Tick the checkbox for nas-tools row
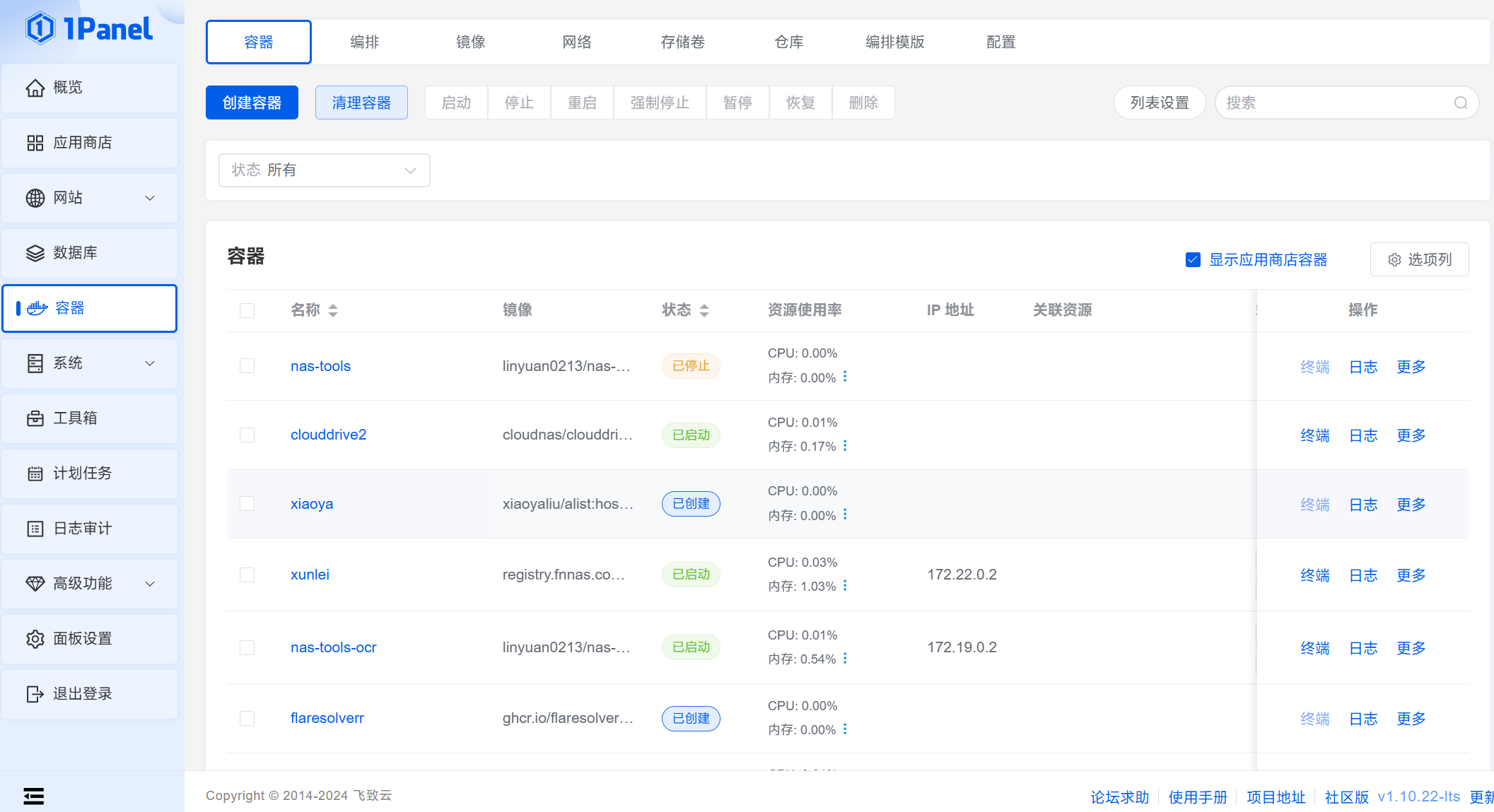 247,366
